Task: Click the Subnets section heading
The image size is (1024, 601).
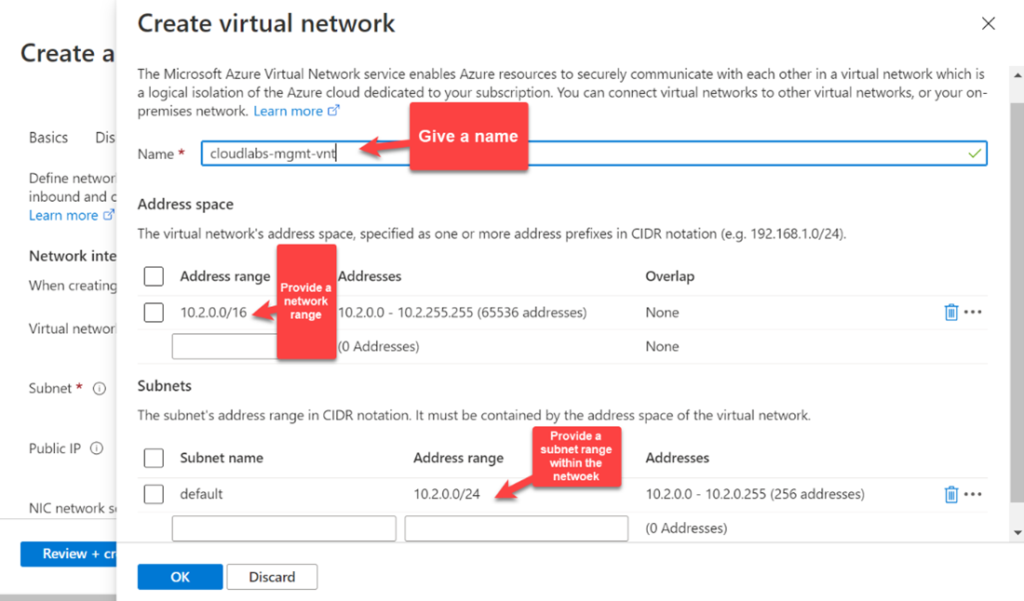Action: click(165, 386)
